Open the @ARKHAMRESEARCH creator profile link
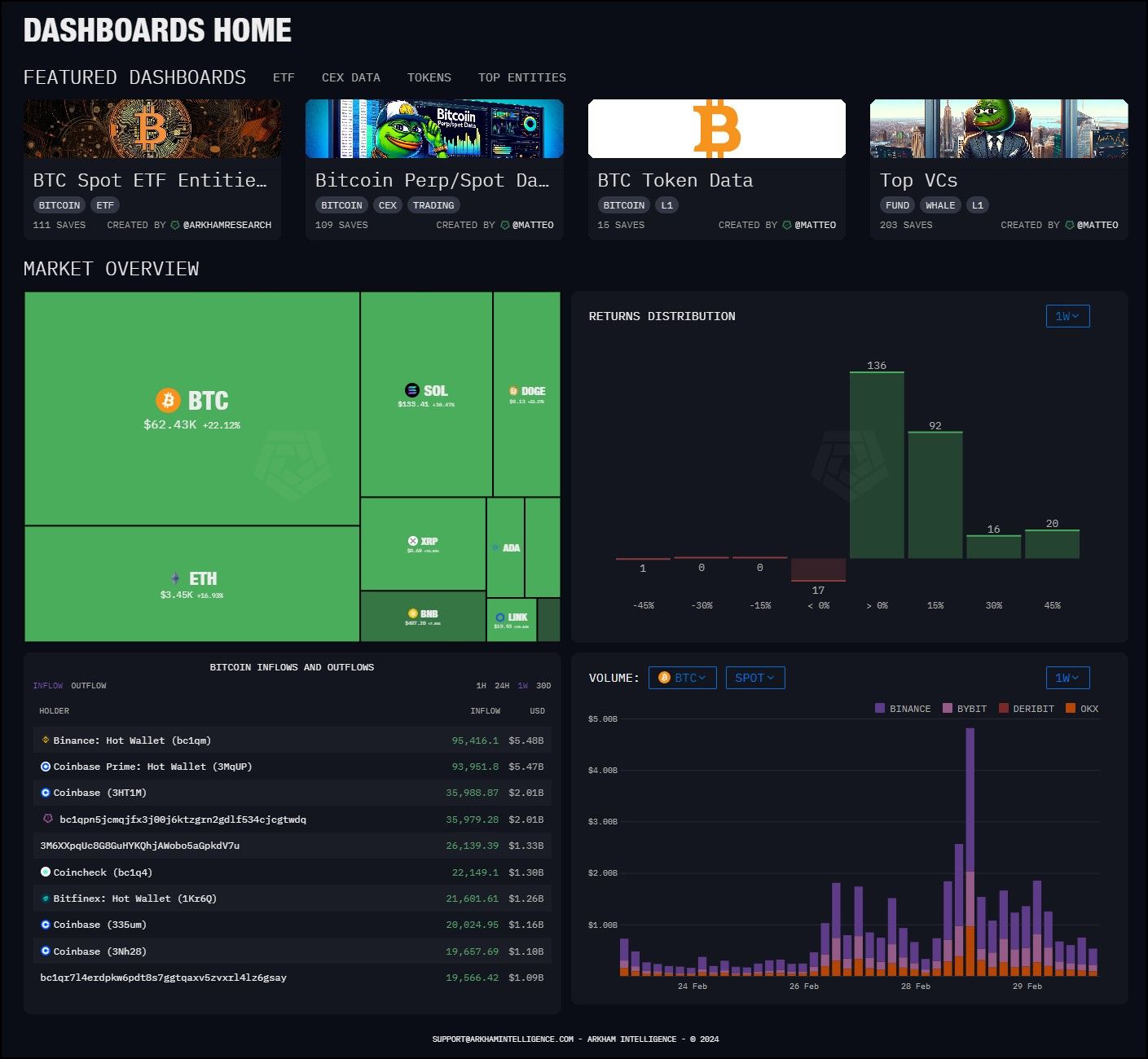 [x=227, y=225]
